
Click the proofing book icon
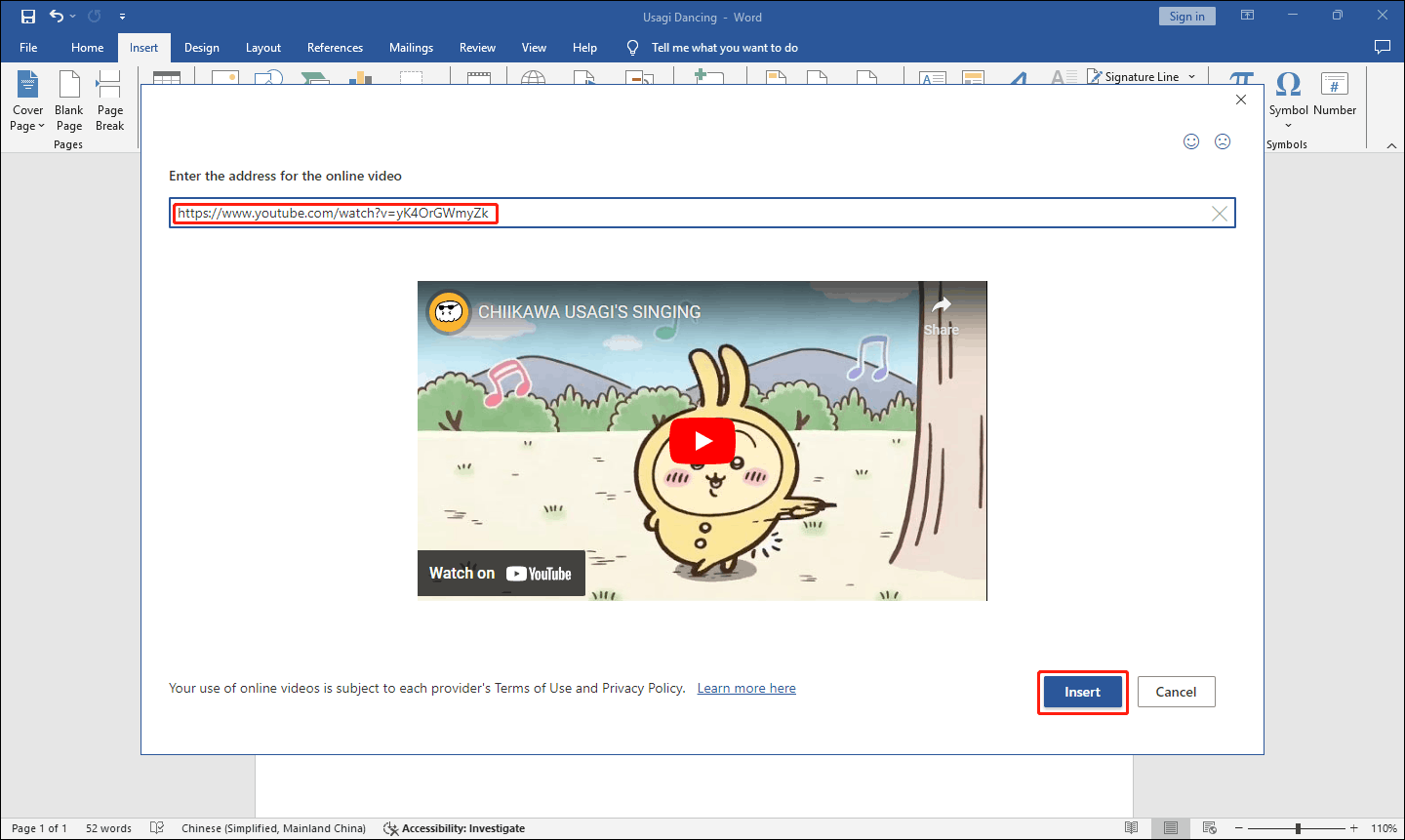[157, 828]
